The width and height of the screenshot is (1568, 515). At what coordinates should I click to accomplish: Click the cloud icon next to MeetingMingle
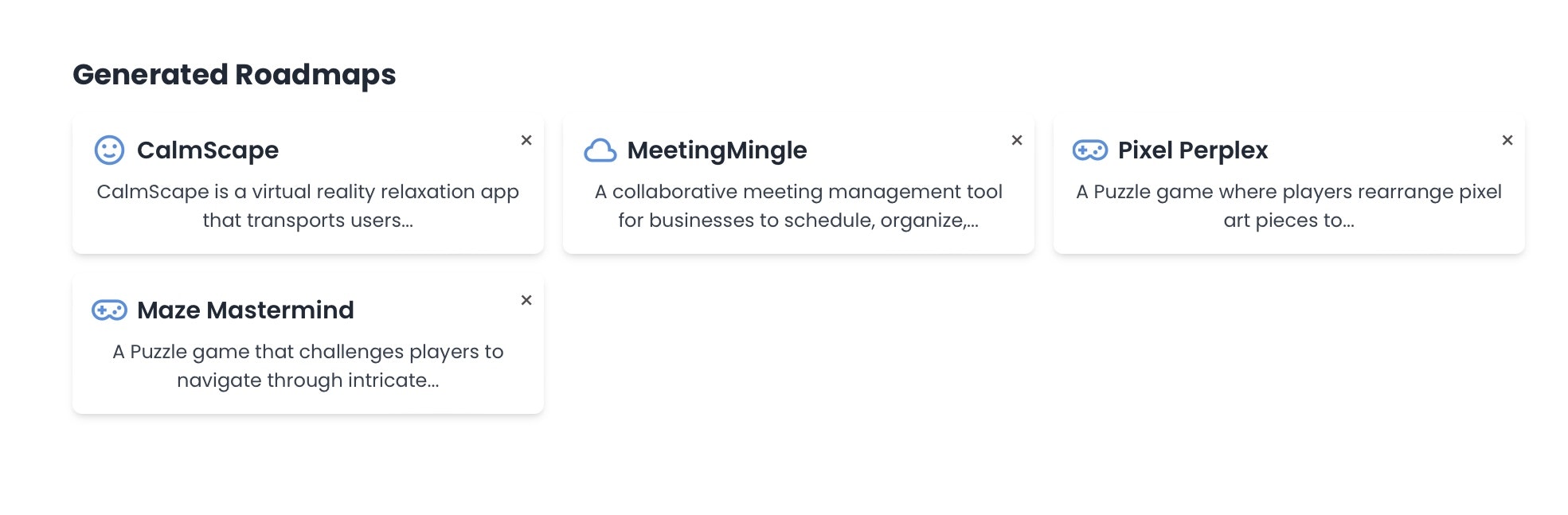(x=600, y=150)
